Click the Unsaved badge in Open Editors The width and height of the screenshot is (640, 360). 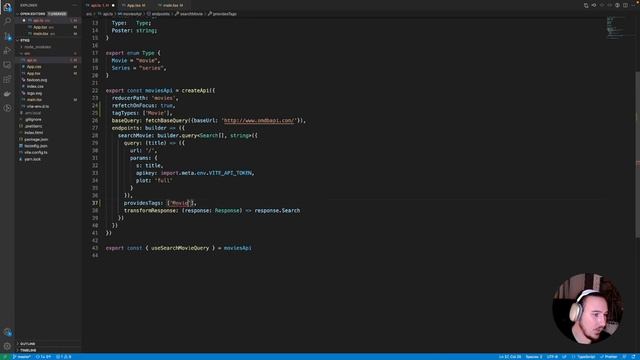click(x=57, y=13)
